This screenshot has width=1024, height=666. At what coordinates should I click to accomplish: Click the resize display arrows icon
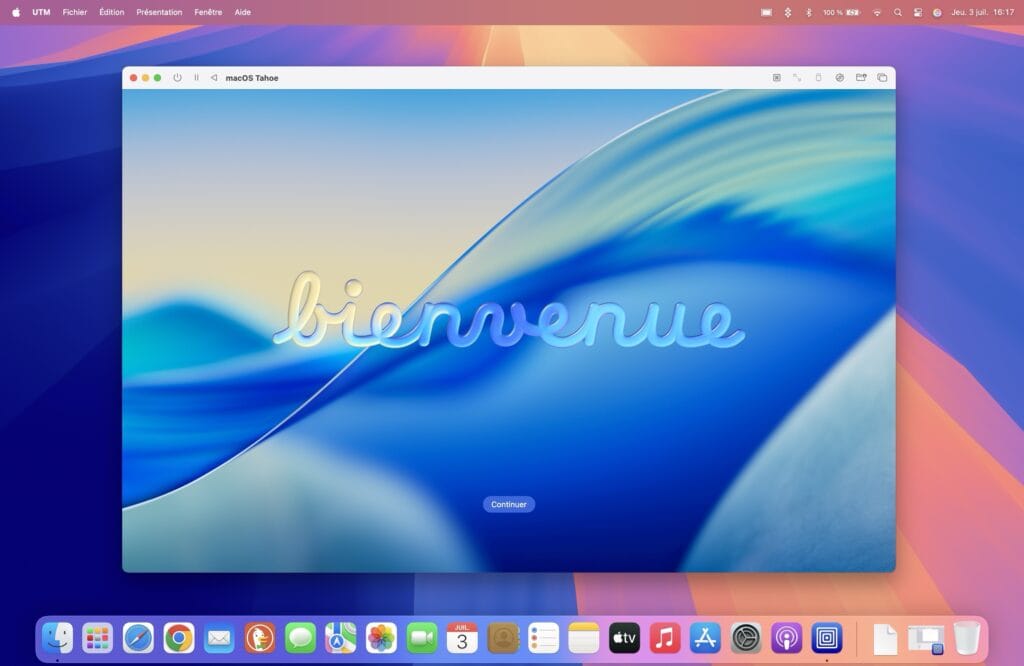797,78
